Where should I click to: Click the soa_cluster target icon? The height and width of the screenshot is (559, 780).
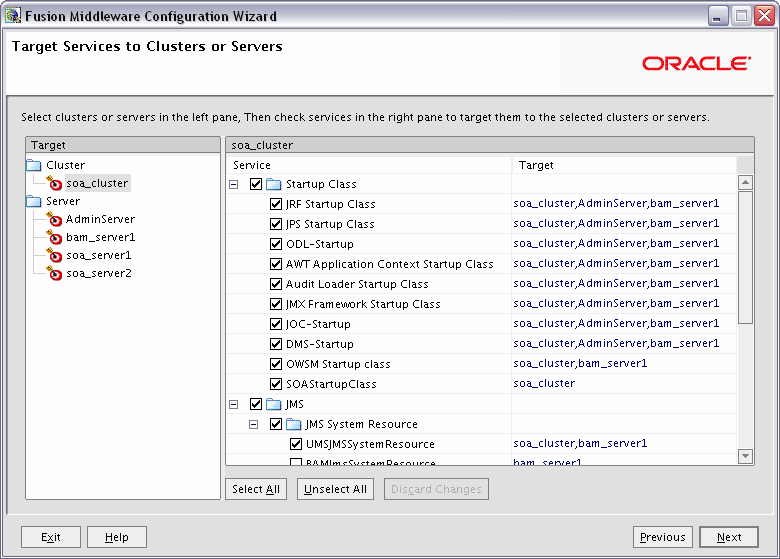pos(54,183)
